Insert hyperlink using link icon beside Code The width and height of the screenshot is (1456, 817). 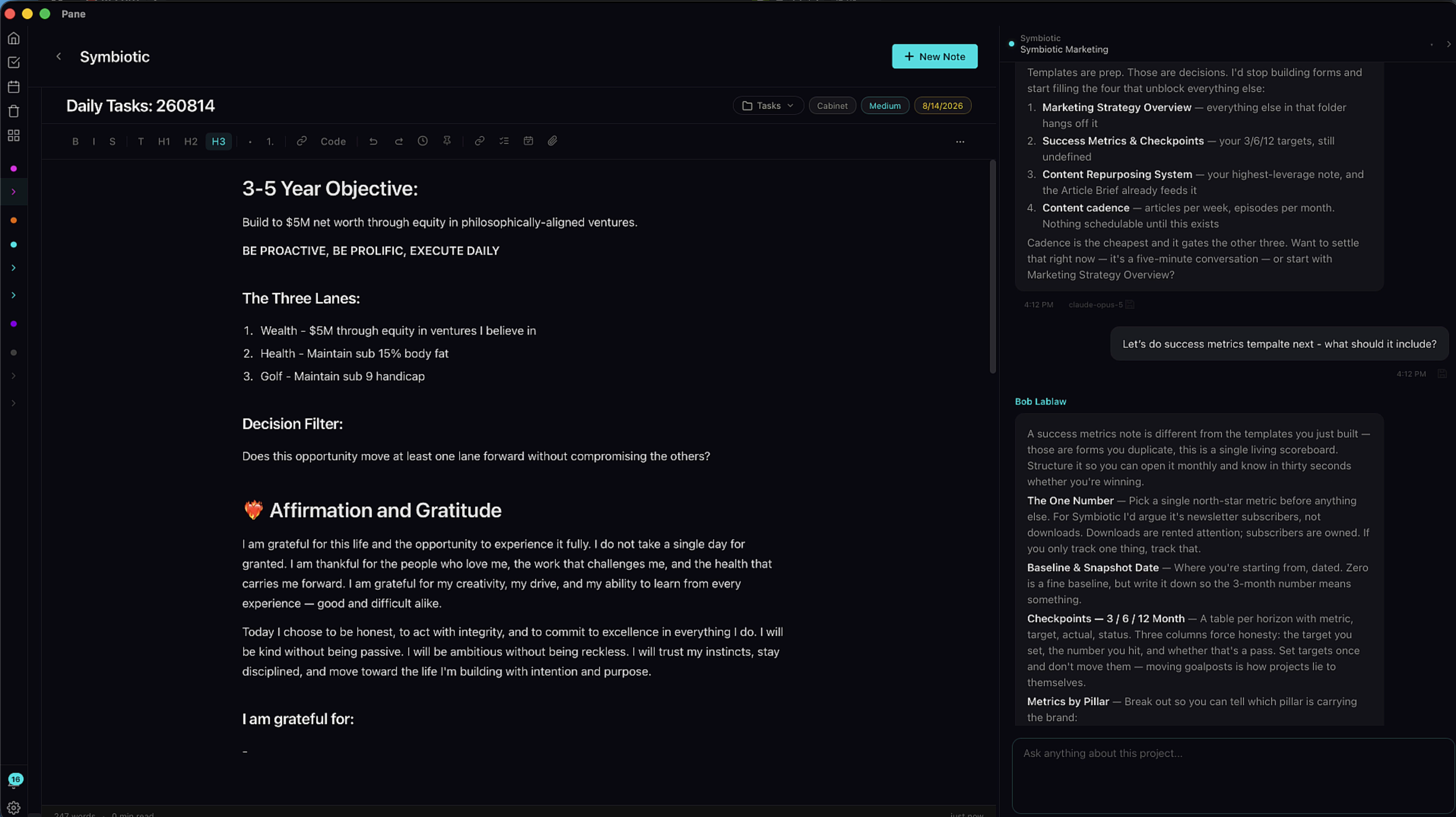pyautogui.click(x=302, y=141)
